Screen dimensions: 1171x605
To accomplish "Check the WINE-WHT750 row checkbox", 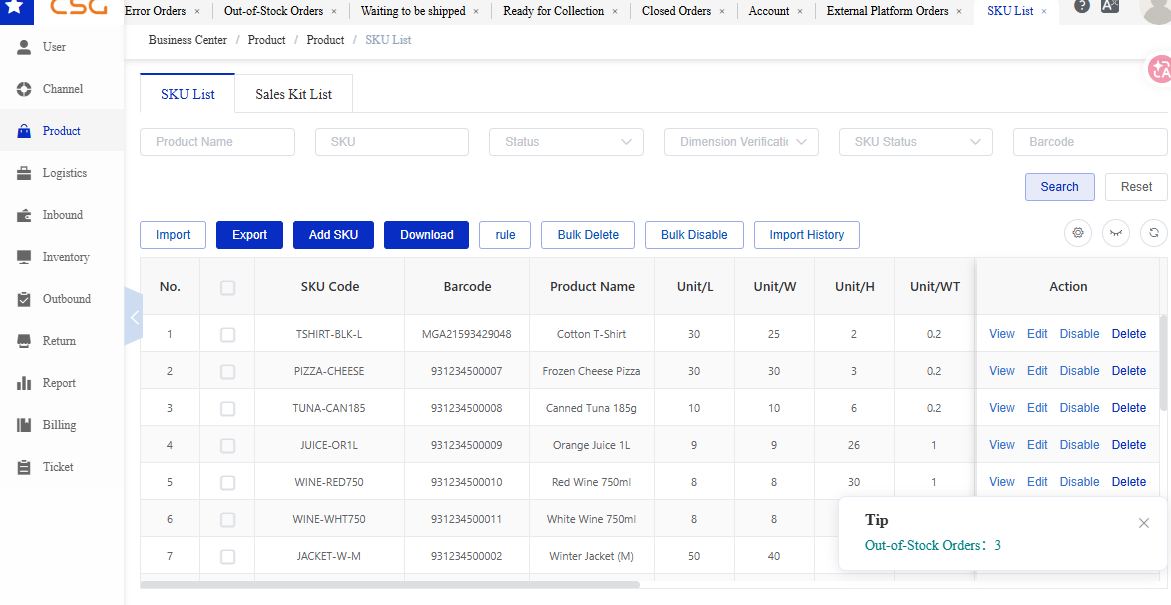I will [227, 519].
